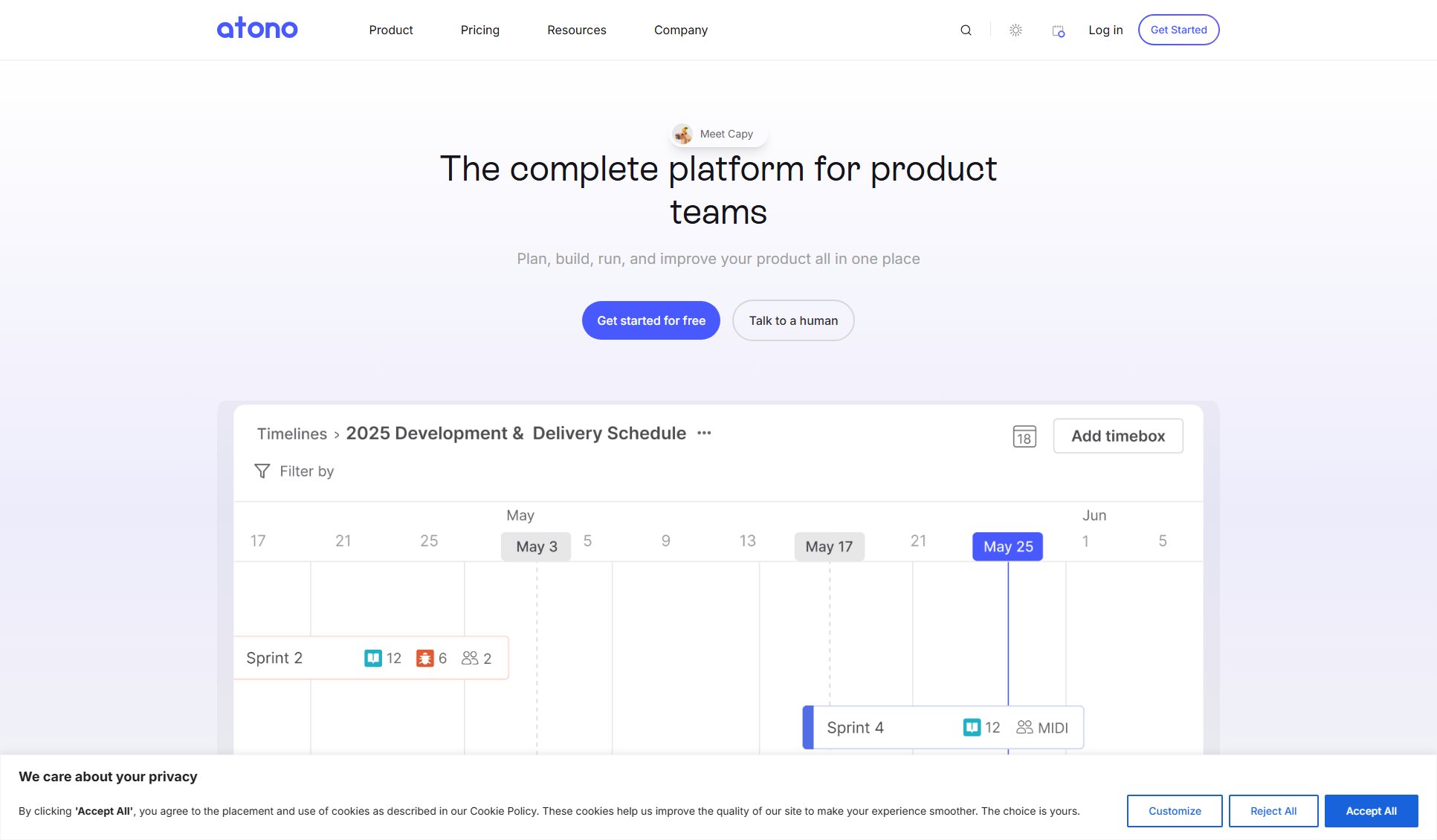The image size is (1437, 840).
Task: Click the people icon in Sprint 2
Action: tap(470, 658)
